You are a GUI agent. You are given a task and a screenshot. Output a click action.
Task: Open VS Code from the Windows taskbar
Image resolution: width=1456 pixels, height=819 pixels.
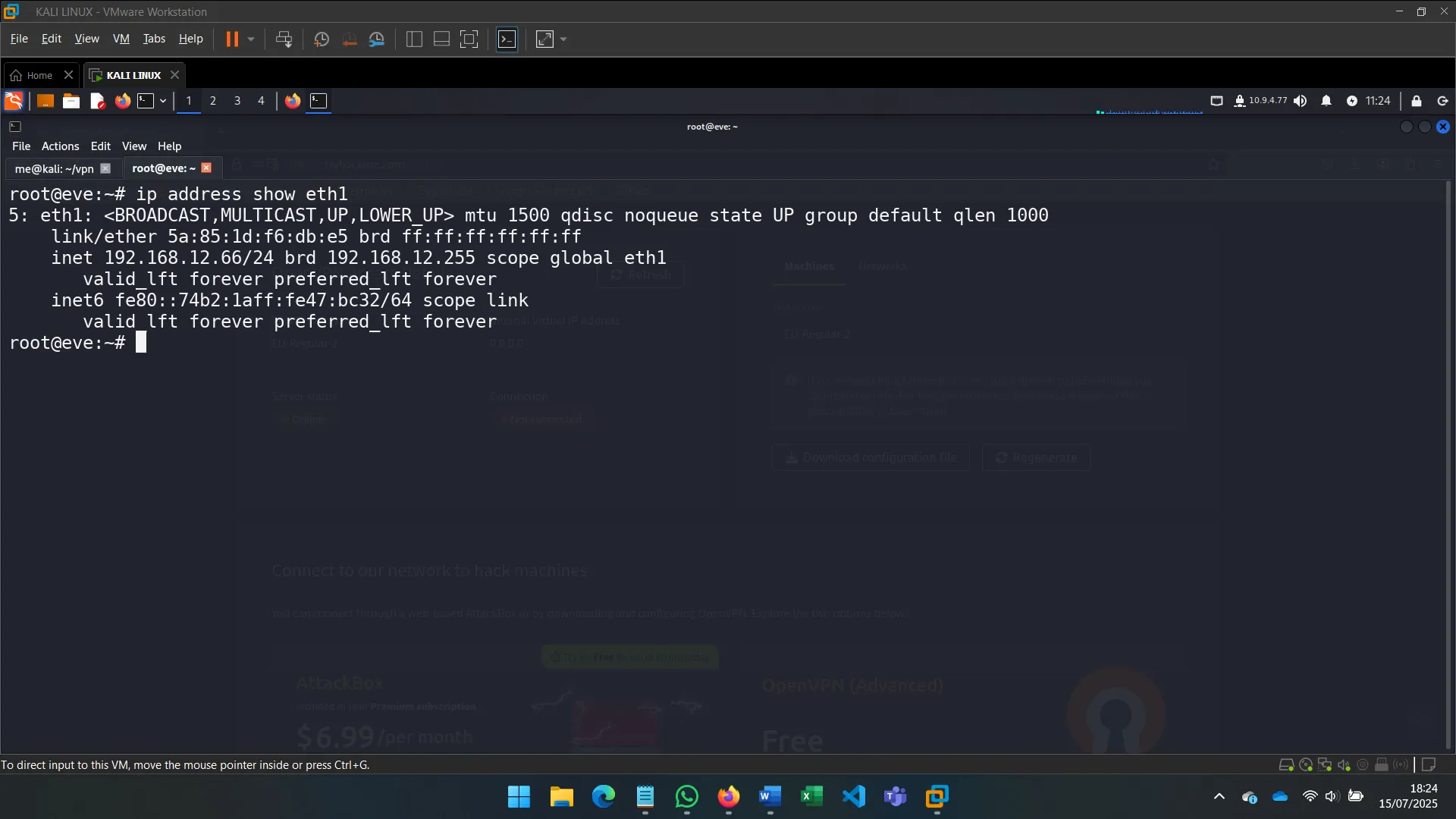click(853, 797)
